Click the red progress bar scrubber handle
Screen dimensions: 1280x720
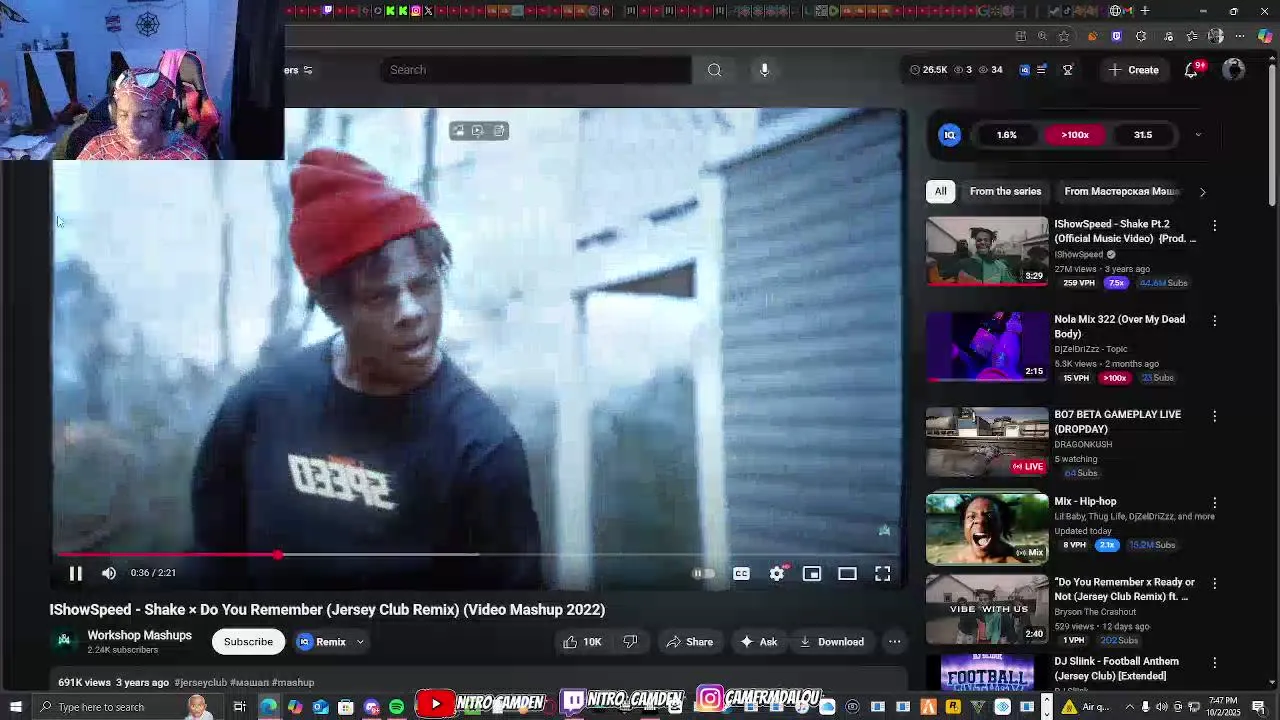coord(278,554)
